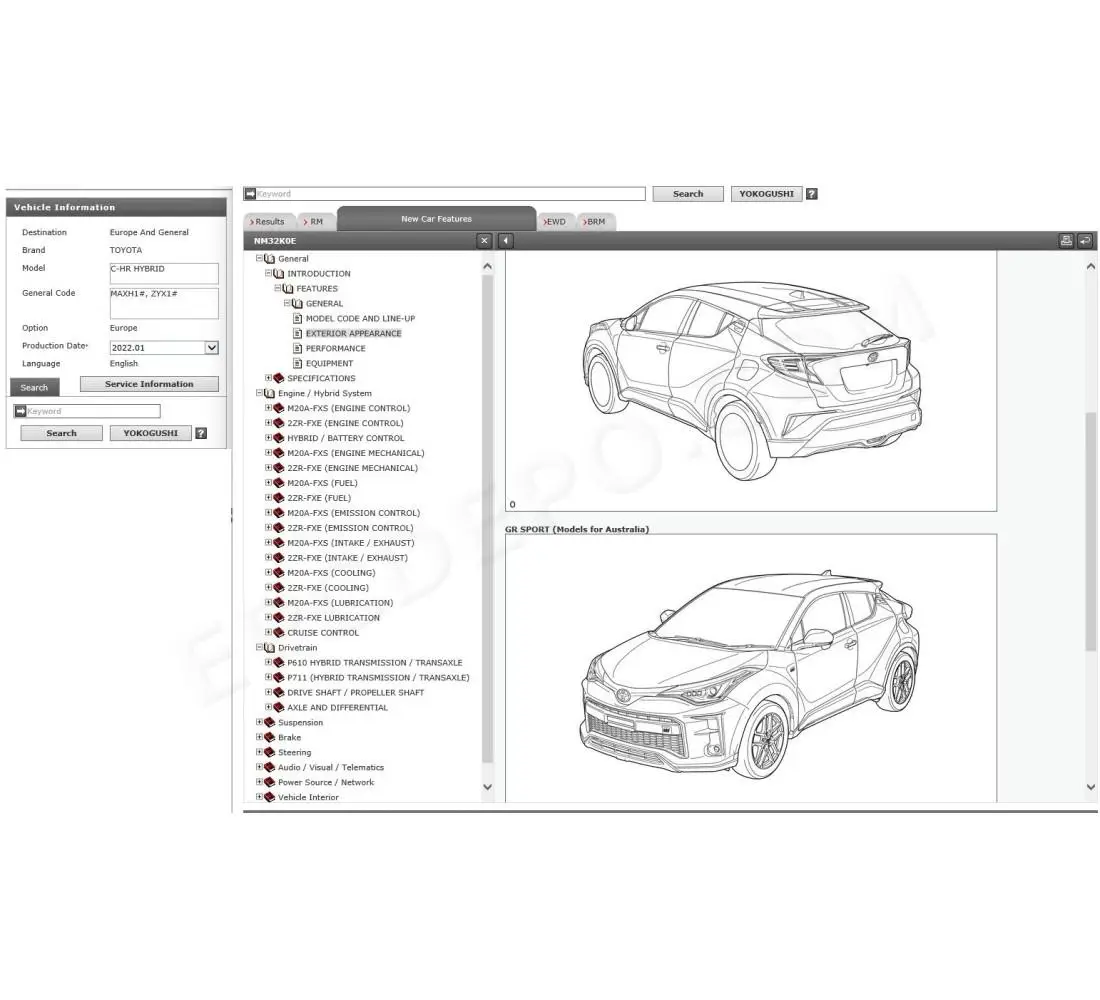Click the print icon above the diagram viewer
Viewport: 1100px width, 1000px height.
point(1065,240)
